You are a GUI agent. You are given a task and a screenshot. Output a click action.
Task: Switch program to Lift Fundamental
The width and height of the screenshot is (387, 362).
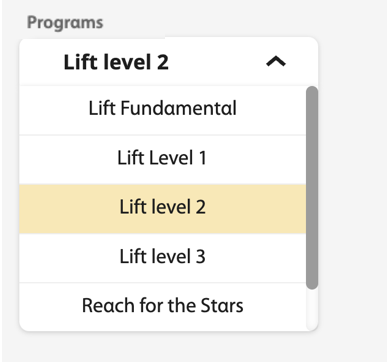click(163, 110)
